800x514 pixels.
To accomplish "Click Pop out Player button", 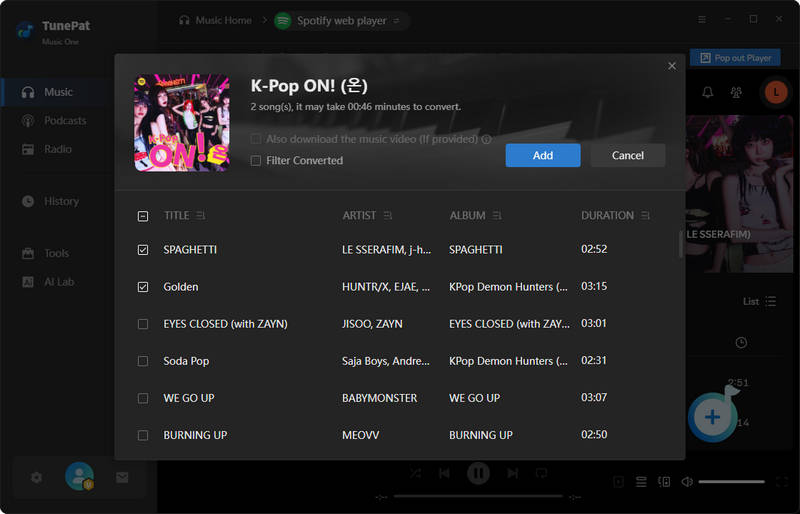I will [x=735, y=58].
